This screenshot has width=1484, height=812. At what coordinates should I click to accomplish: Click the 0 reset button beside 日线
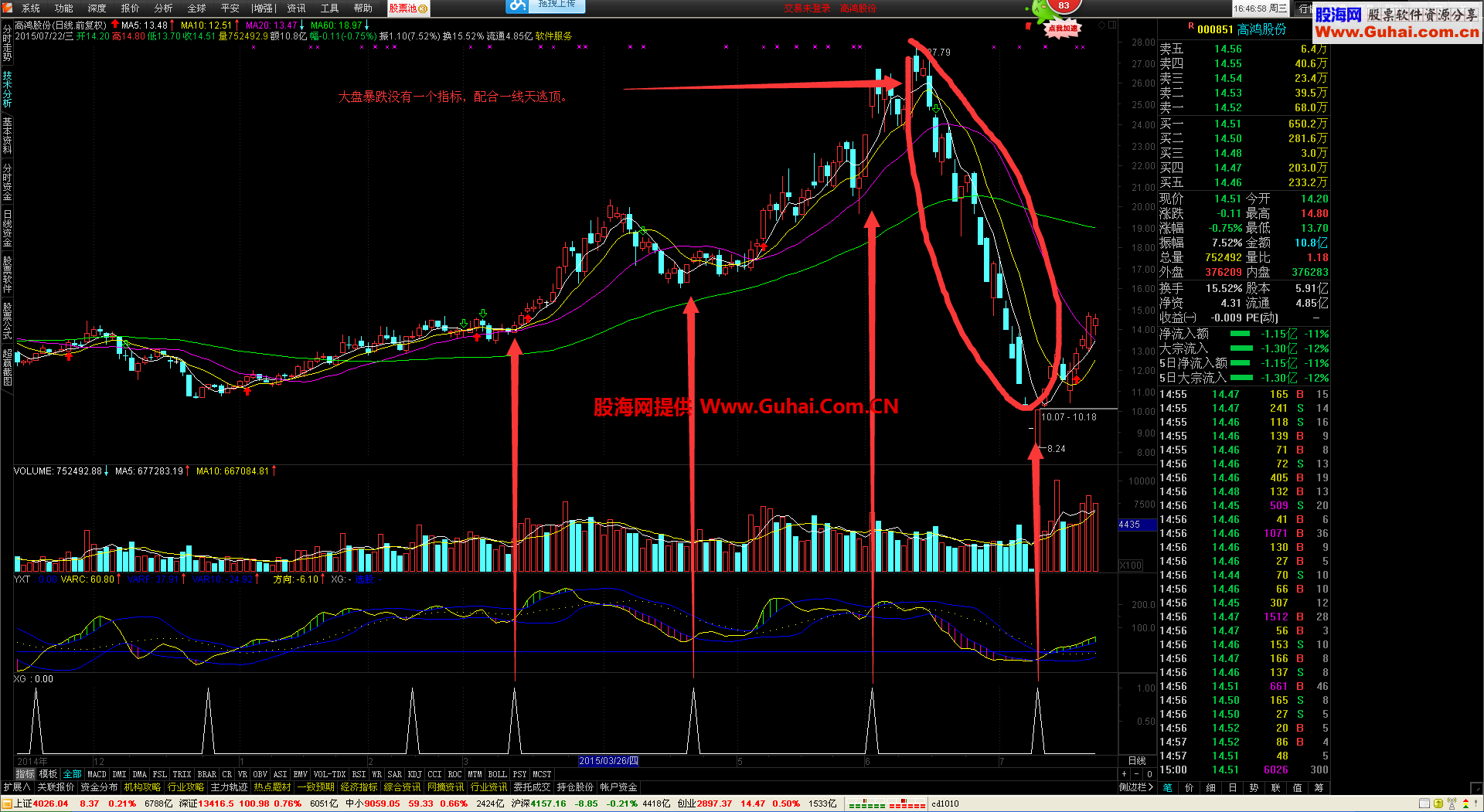click(1149, 774)
